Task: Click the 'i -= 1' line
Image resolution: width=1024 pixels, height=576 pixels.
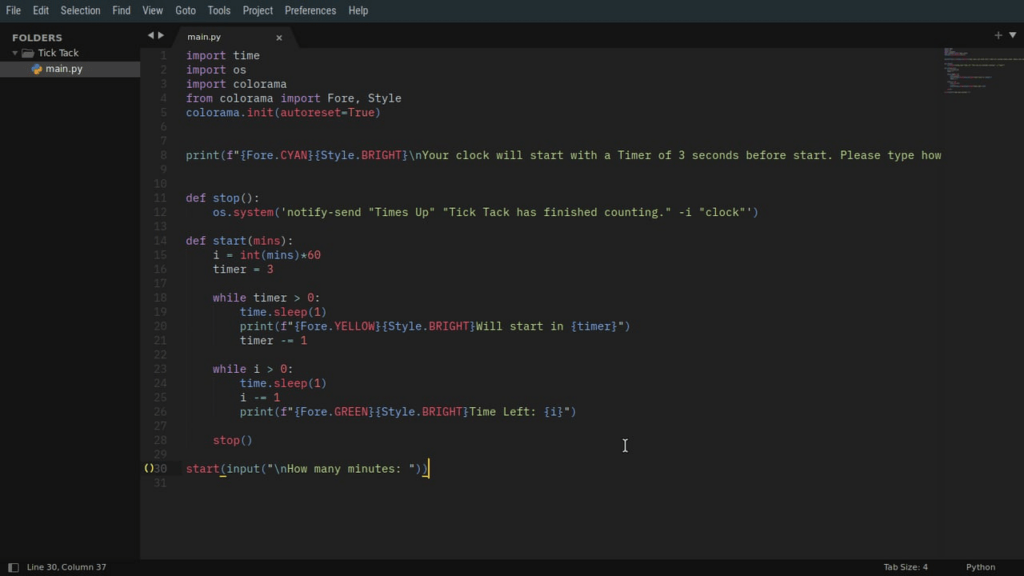Action: click(x=259, y=398)
